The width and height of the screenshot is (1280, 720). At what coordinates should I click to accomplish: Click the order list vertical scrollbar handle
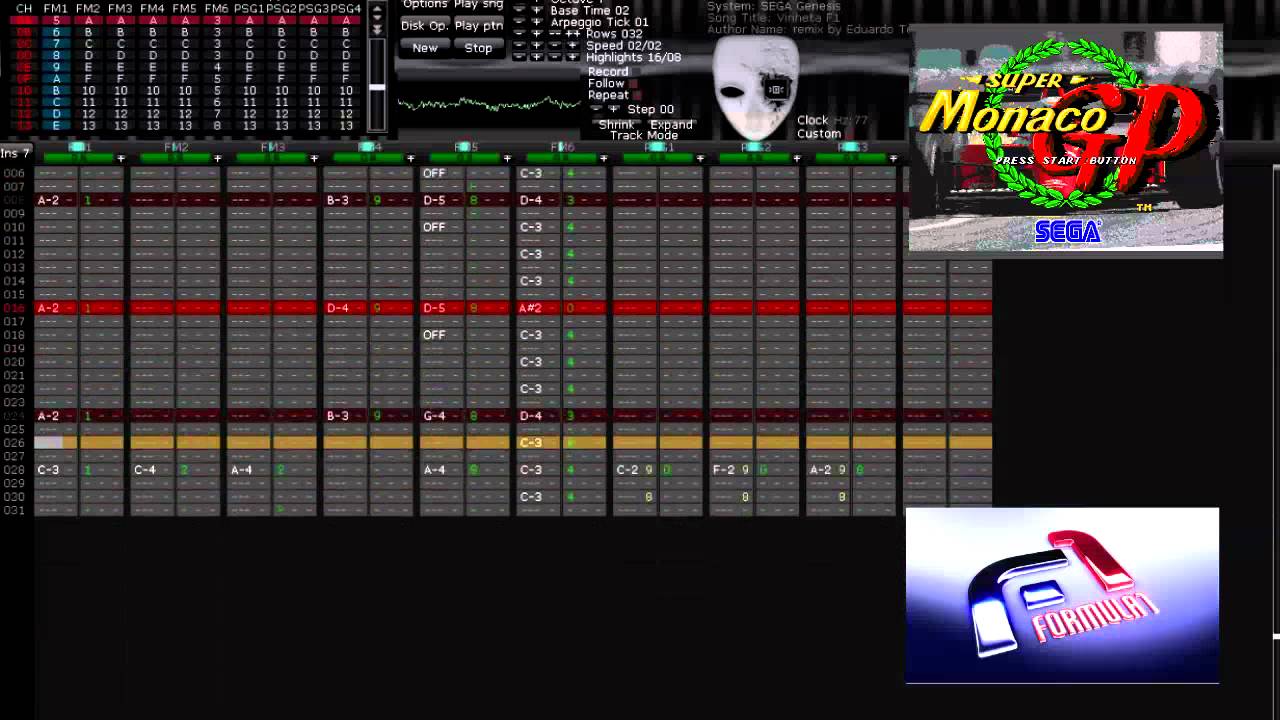pyautogui.click(x=377, y=87)
